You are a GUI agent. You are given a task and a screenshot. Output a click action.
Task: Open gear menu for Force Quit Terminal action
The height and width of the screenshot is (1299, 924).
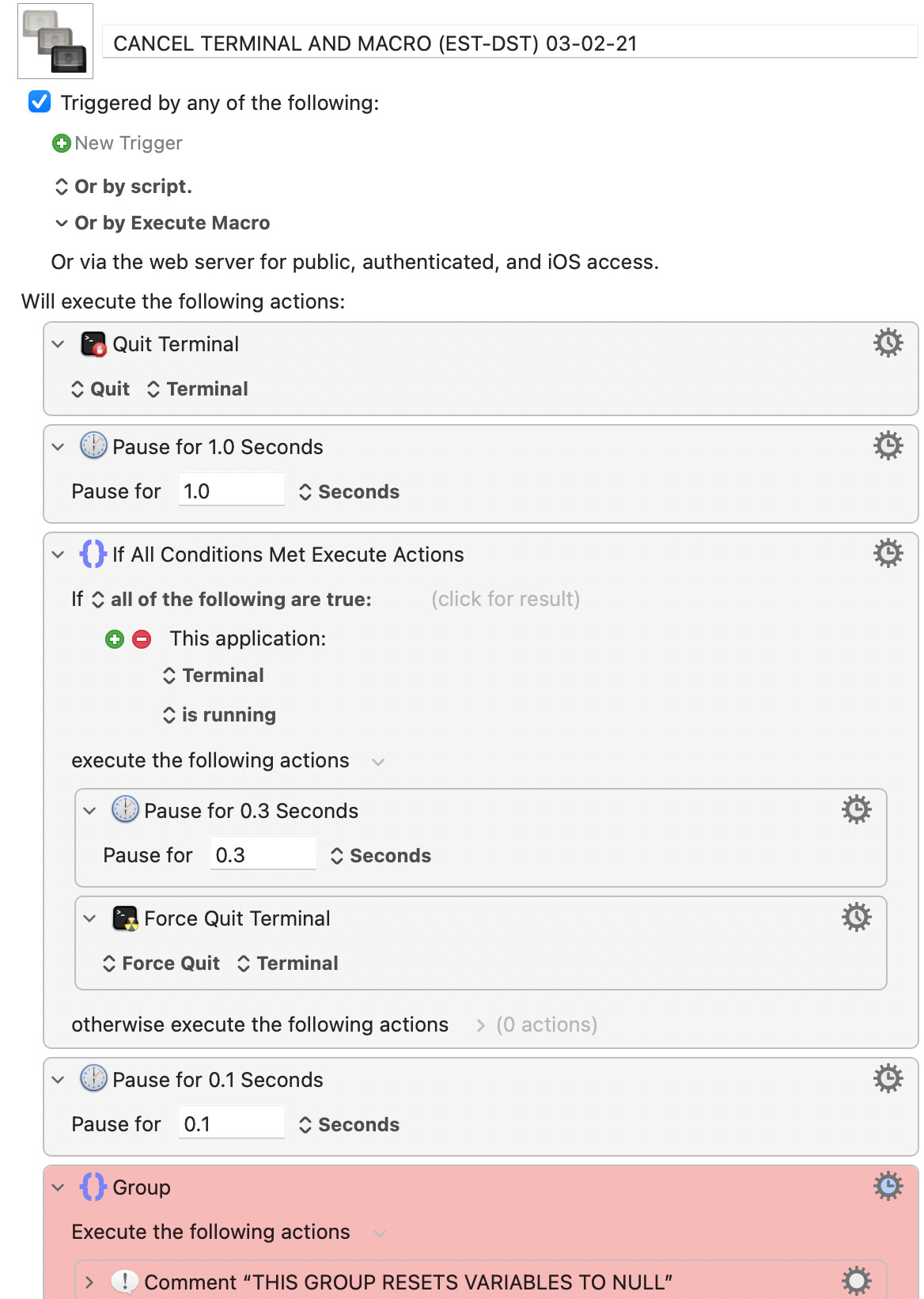pos(856,918)
